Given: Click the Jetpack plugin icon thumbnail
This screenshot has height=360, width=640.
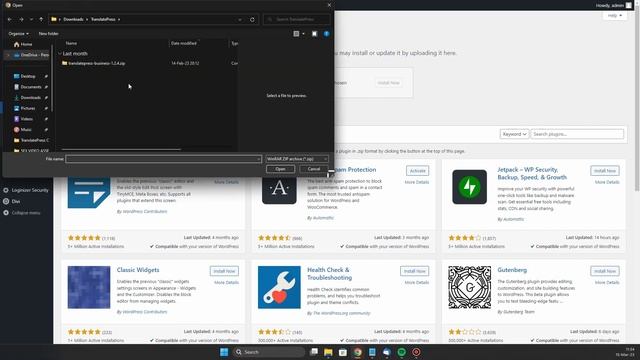Looking at the screenshot, I should [x=469, y=187].
